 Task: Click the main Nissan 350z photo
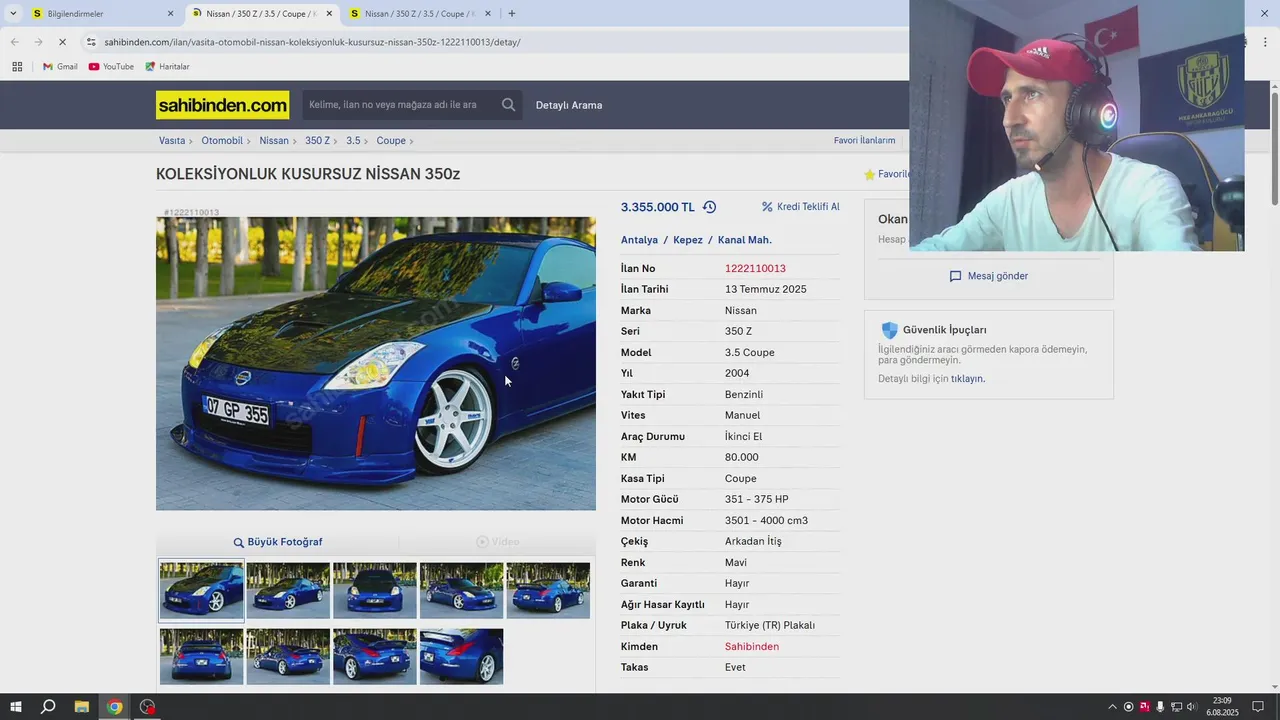[376, 364]
